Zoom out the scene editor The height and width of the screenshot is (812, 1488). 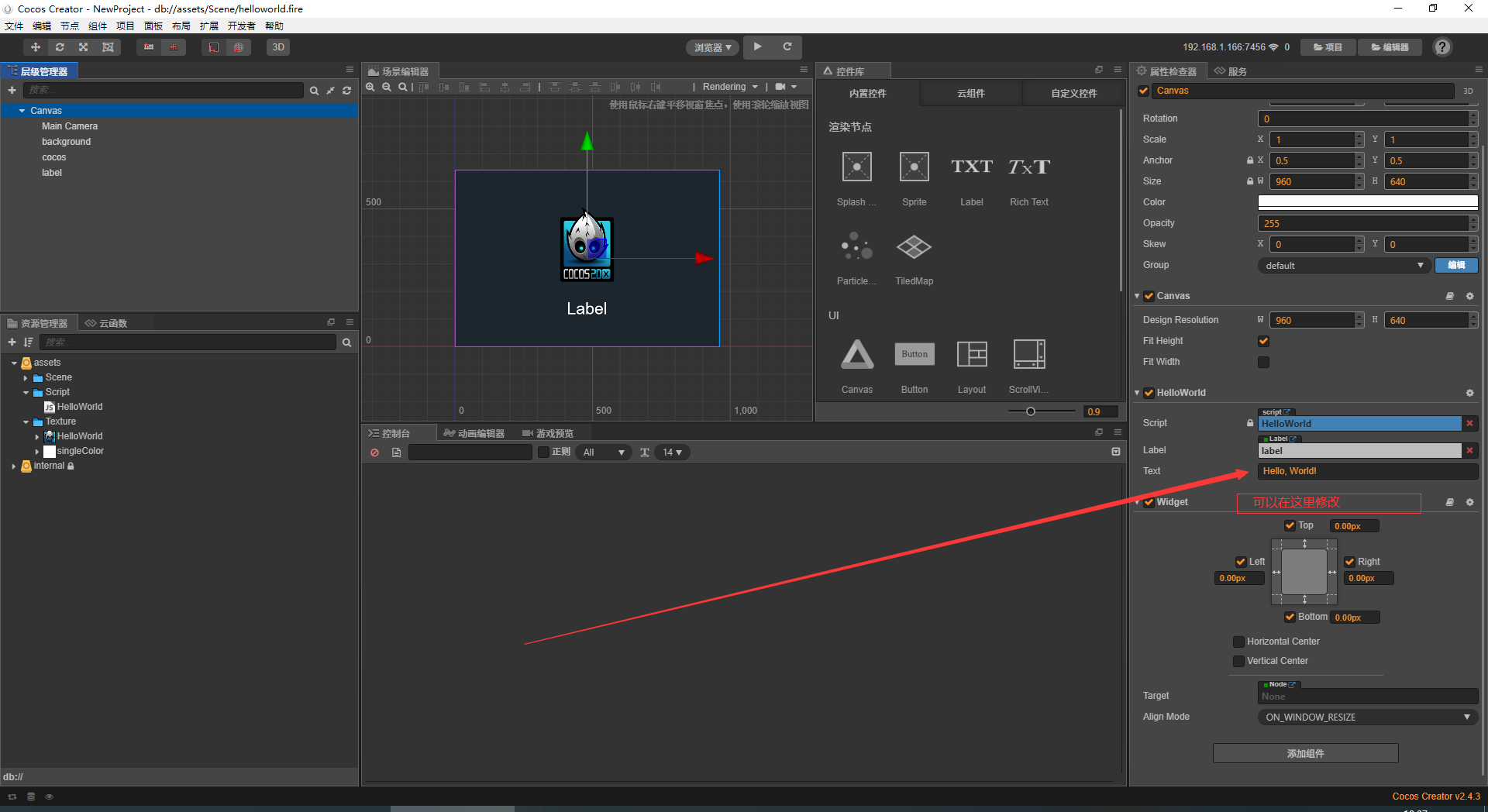(x=387, y=87)
